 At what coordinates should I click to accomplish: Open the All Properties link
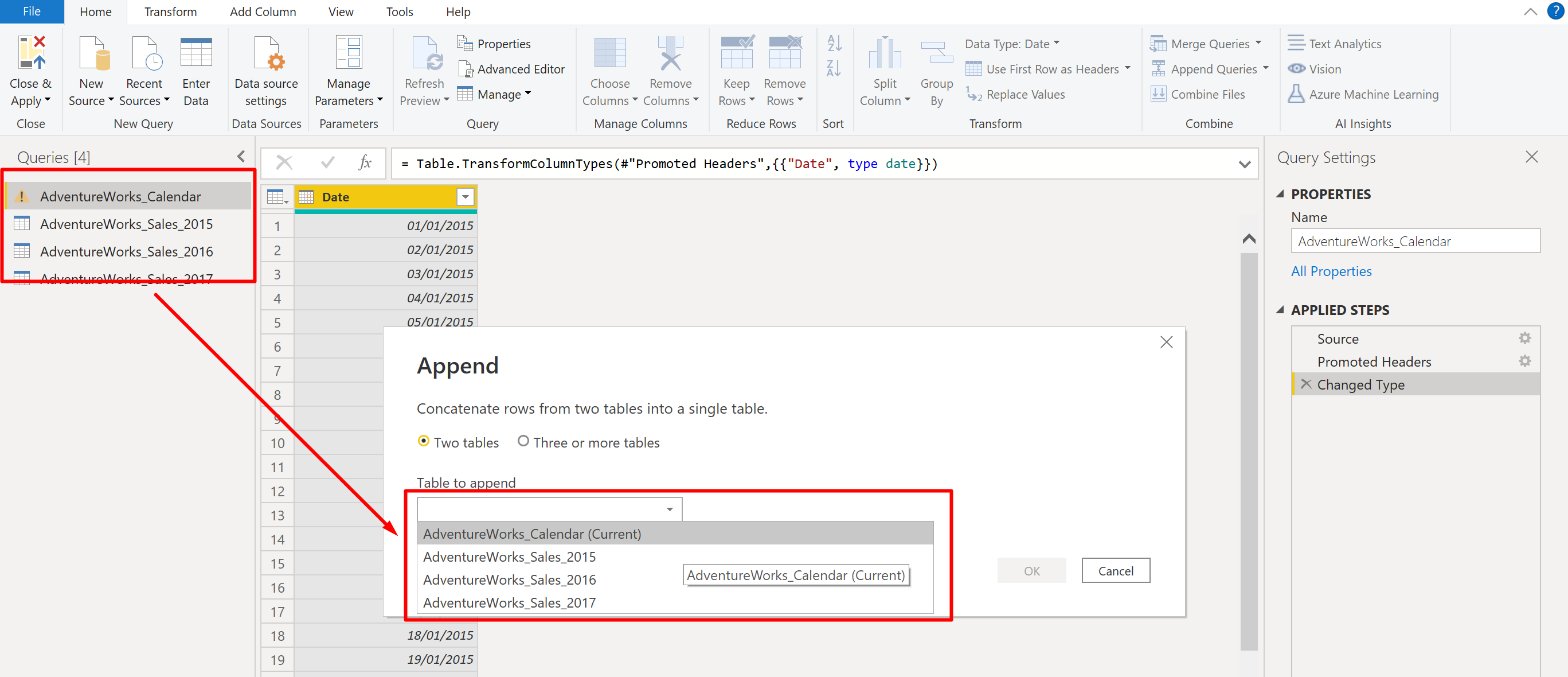1331,271
